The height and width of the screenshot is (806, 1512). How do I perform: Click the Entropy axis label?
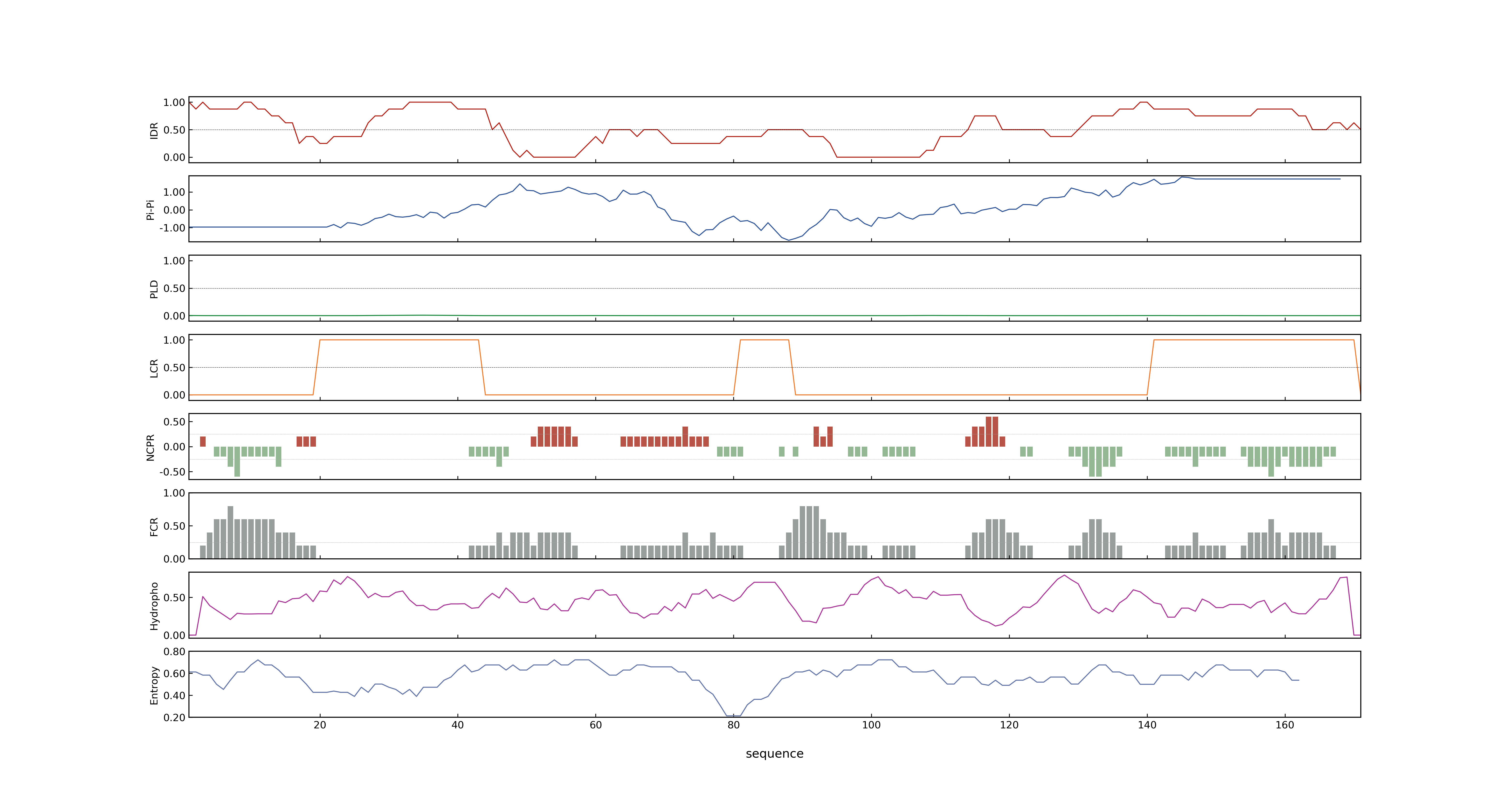click(x=154, y=685)
